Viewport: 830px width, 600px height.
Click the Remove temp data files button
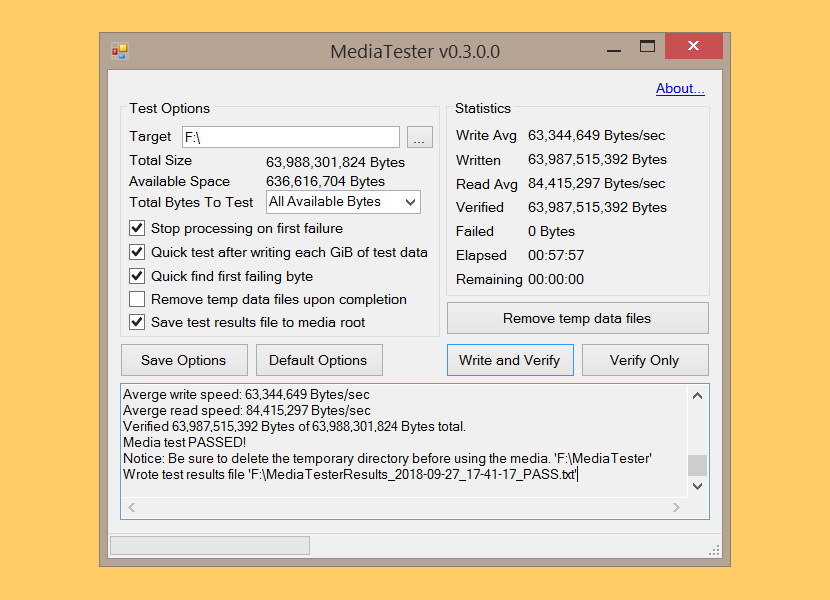click(x=577, y=318)
